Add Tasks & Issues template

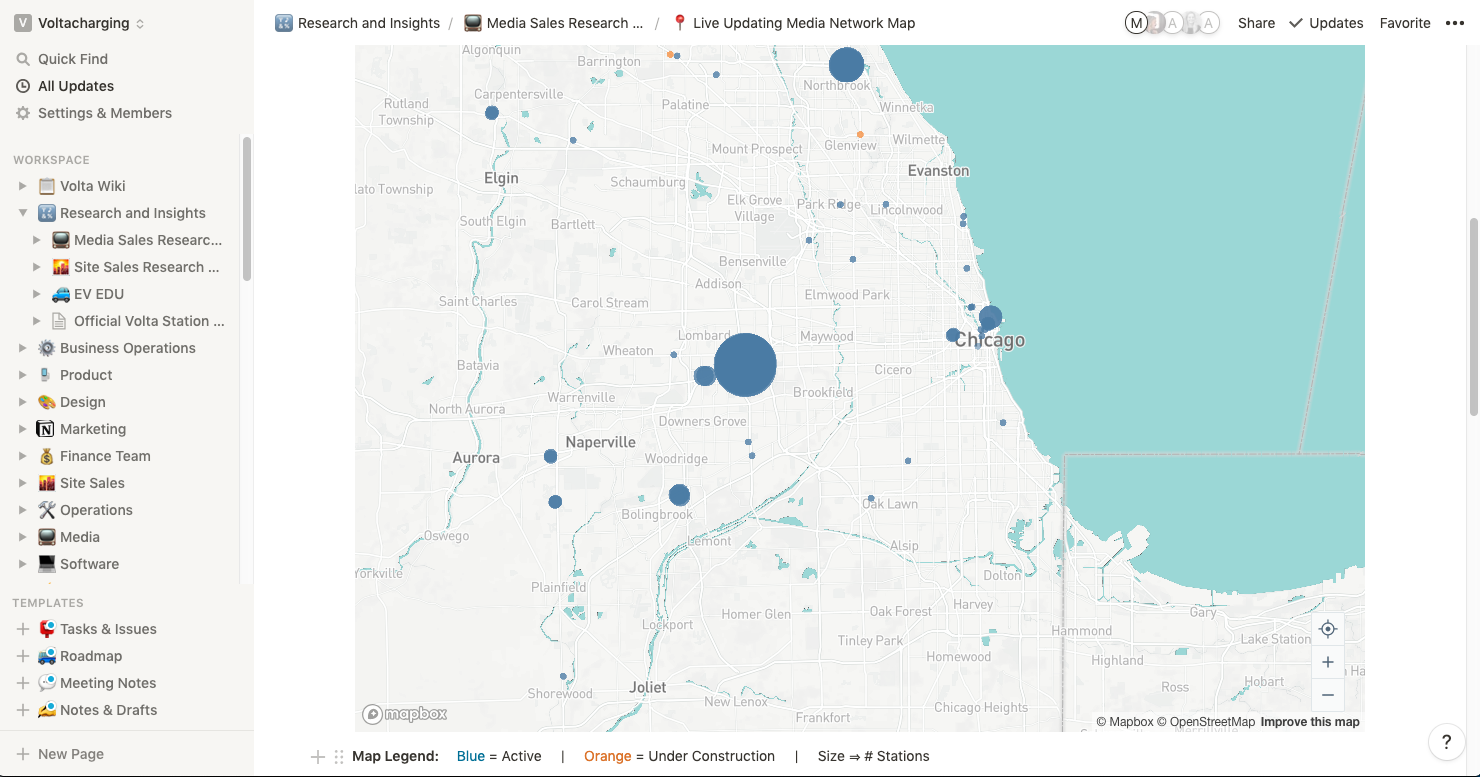(x=23, y=629)
